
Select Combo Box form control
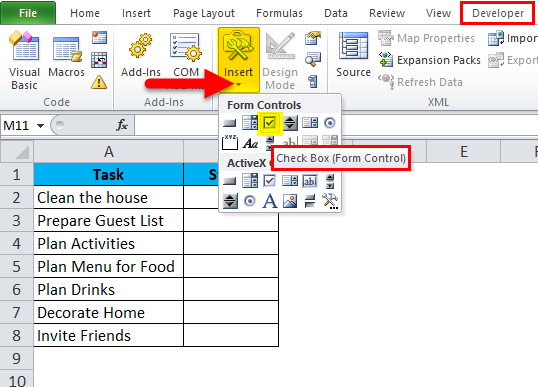click(x=250, y=122)
